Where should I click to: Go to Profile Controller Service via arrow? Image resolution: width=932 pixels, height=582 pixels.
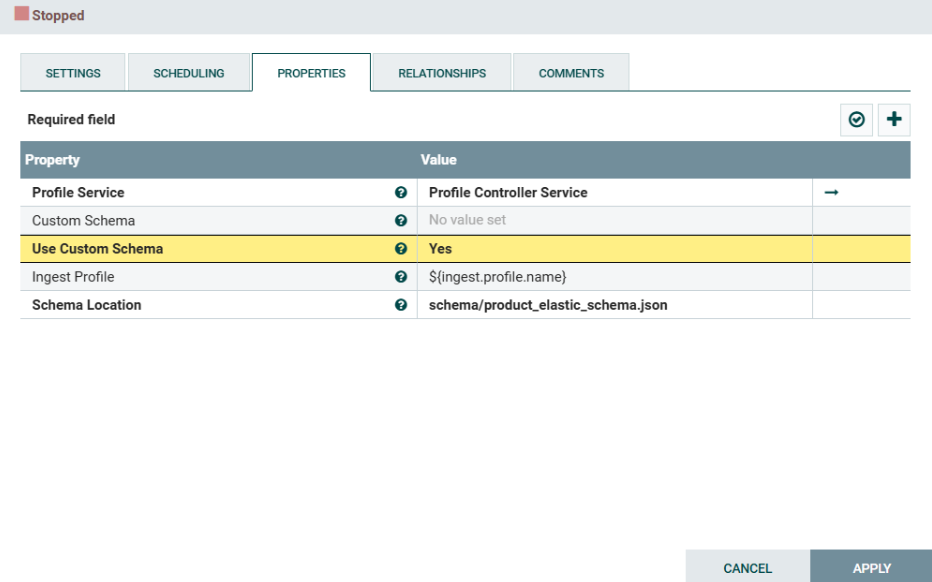831,193
